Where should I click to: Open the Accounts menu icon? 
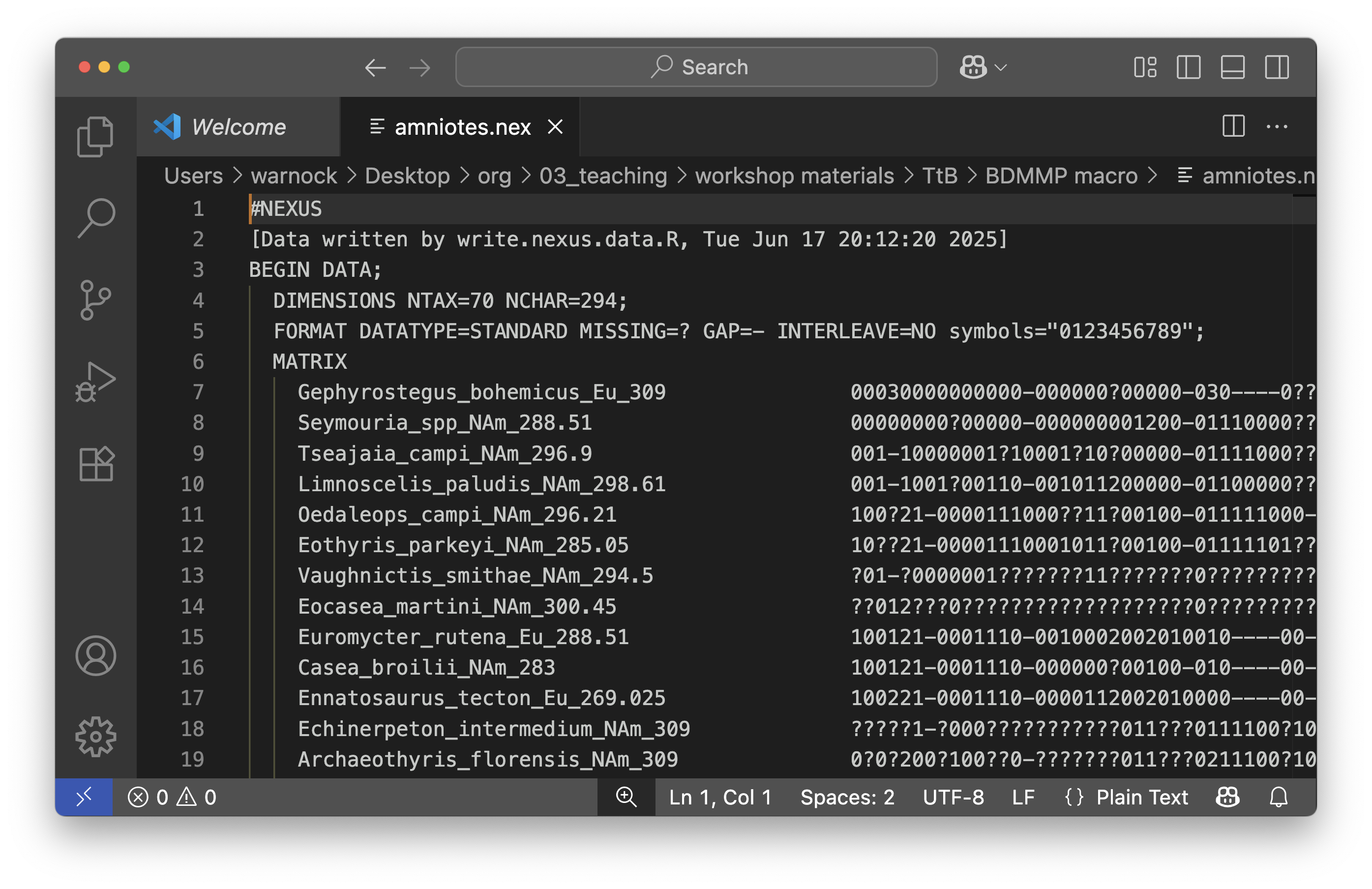[95, 655]
